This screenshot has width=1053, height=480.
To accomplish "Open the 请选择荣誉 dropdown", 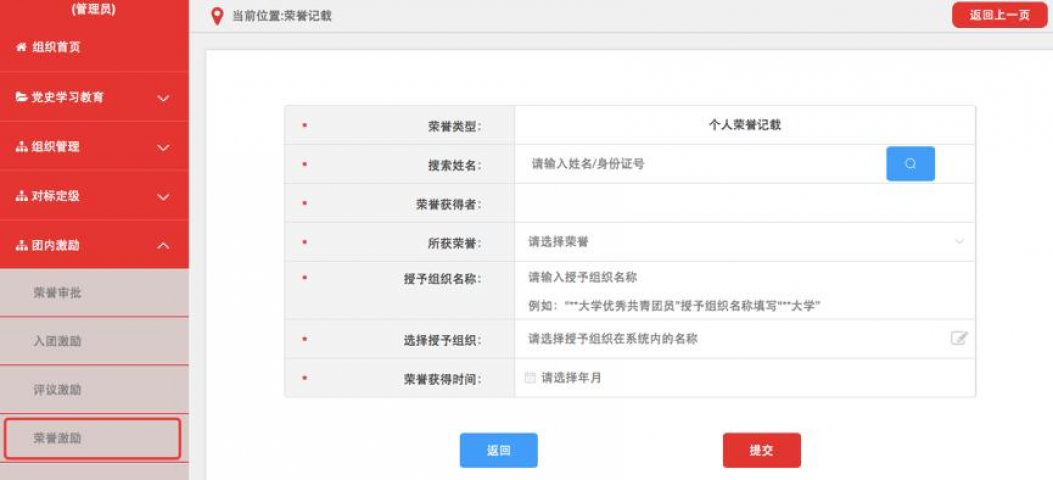I will 744,242.
